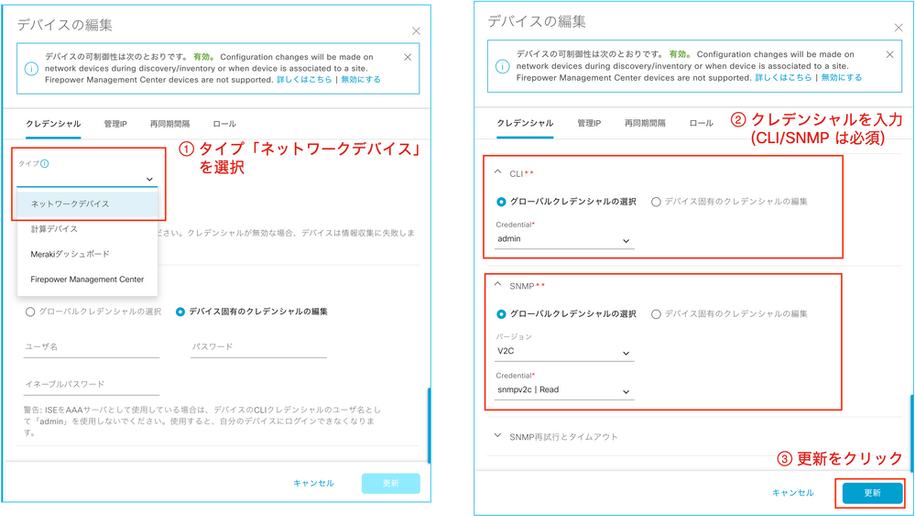The width and height of the screenshot is (915, 516).
Task: Collapse the SNMP section
Action: pos(498,285)
